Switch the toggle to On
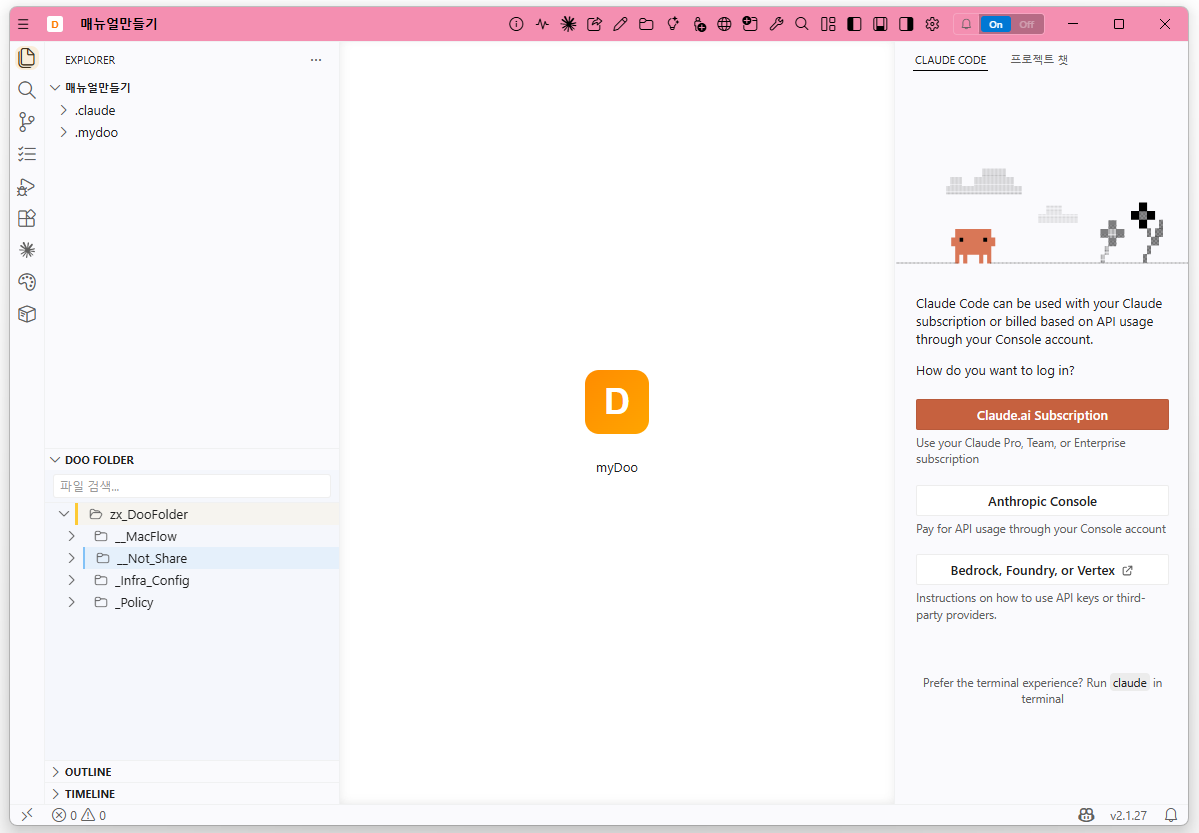This screenshot has width=1199, height=833. [996, 24]
